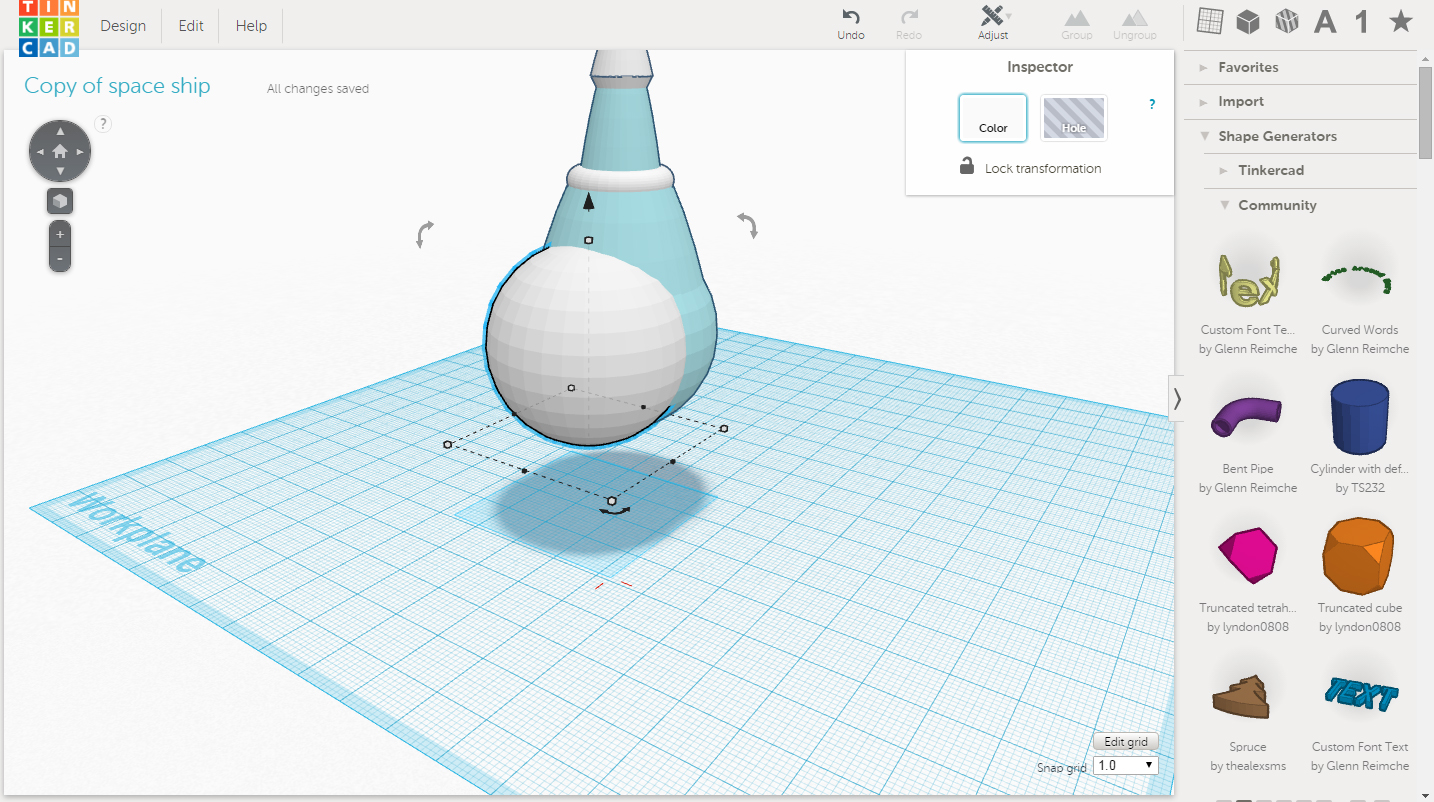The image size is (1434, 802).
Task: Reset view with the home button
Action: tap(60, 152)
